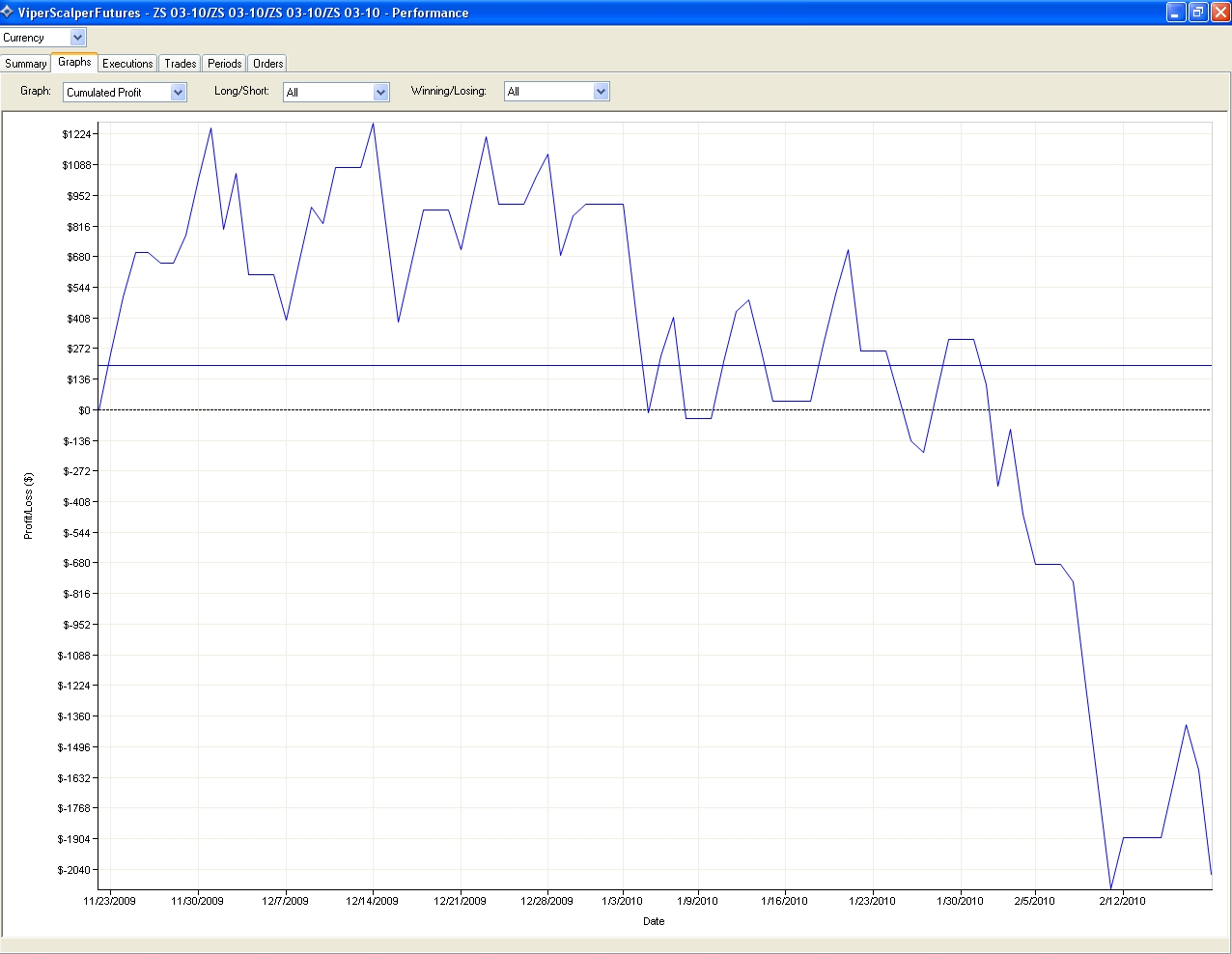Click the Graph: label
This screenshot has width=1232, height=954.
[36, 91]
